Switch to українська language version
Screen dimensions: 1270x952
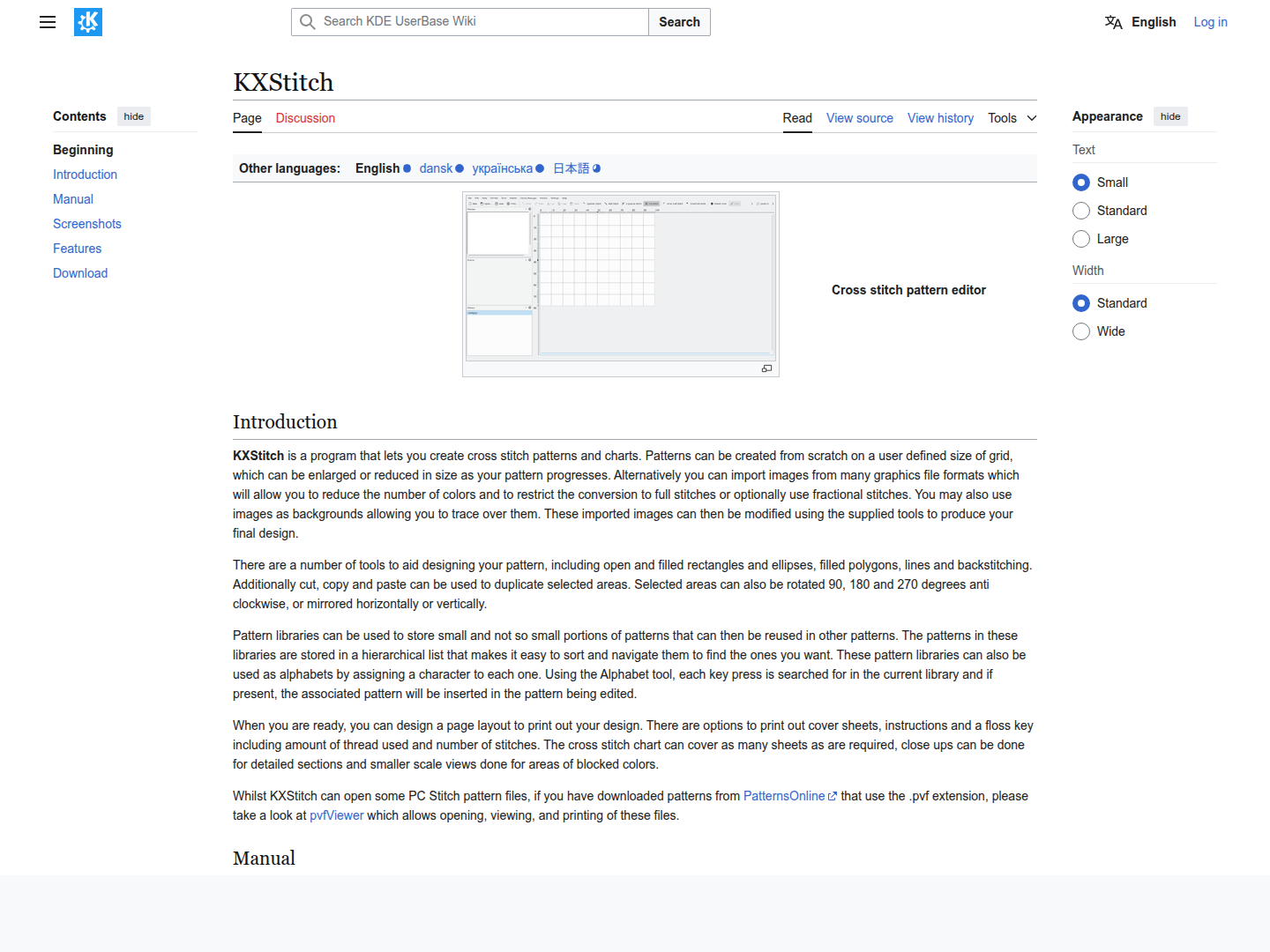502,168
